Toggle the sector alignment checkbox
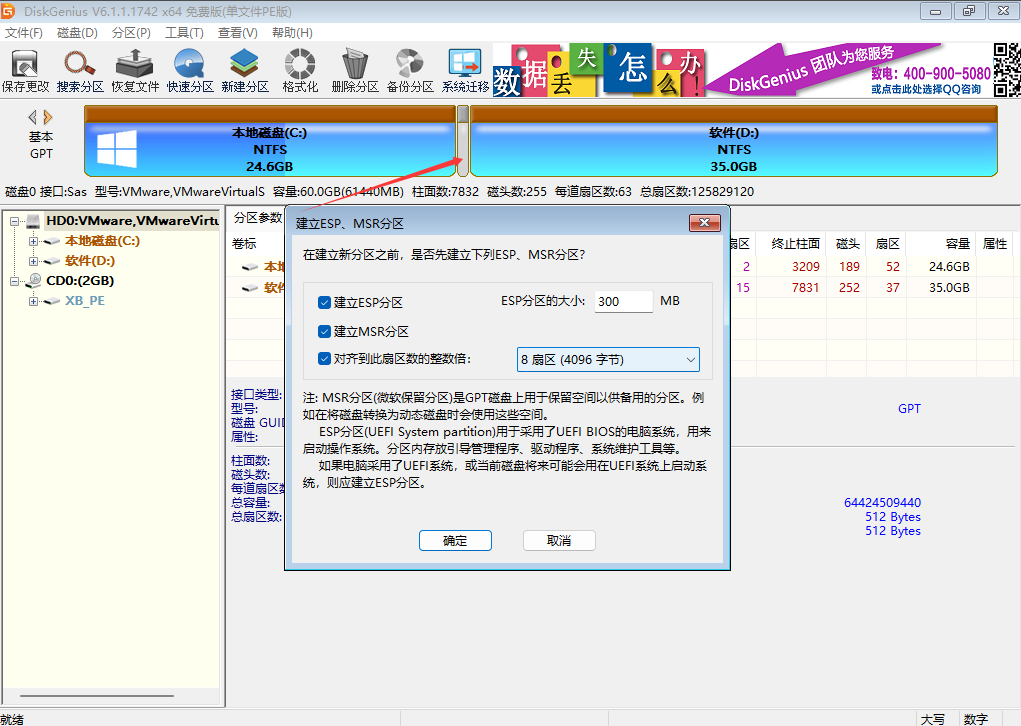The width and height of the screenshot is (1021, 726). (325, 358)
